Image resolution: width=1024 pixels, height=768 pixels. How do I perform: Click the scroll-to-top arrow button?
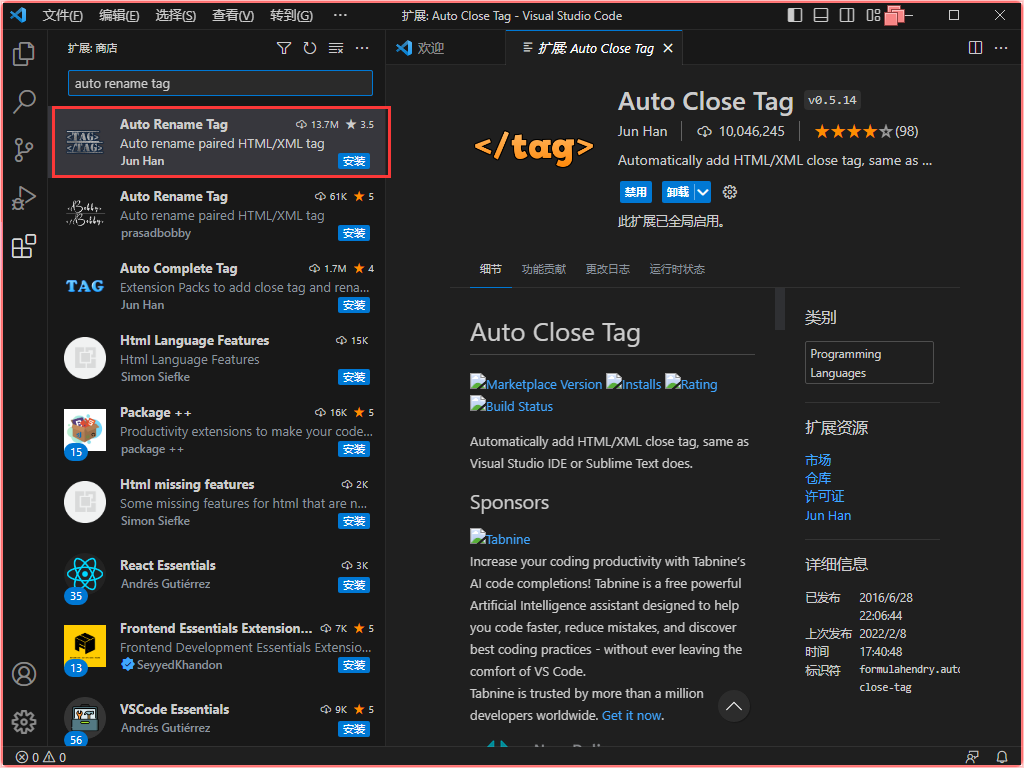[733, 706]
